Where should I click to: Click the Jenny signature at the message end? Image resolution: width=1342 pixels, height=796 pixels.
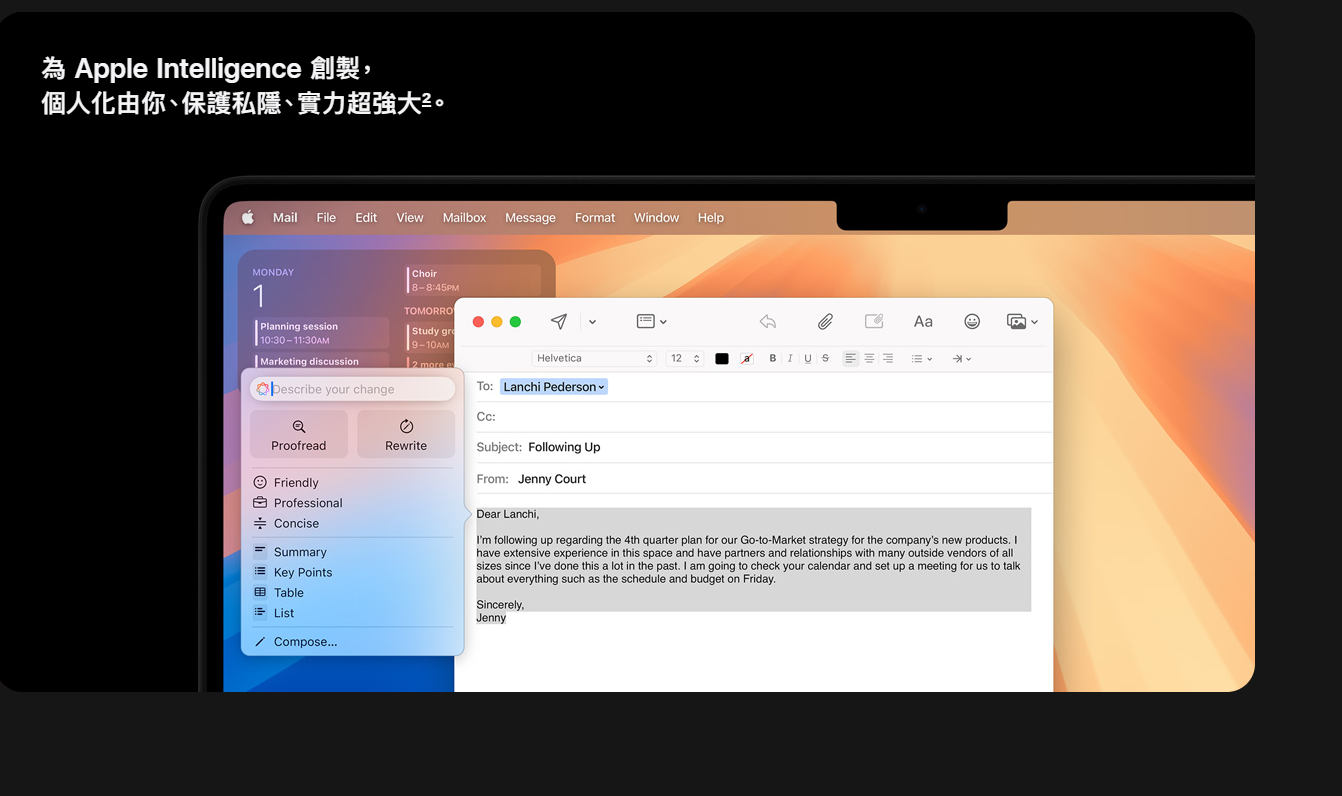(491, 618)
